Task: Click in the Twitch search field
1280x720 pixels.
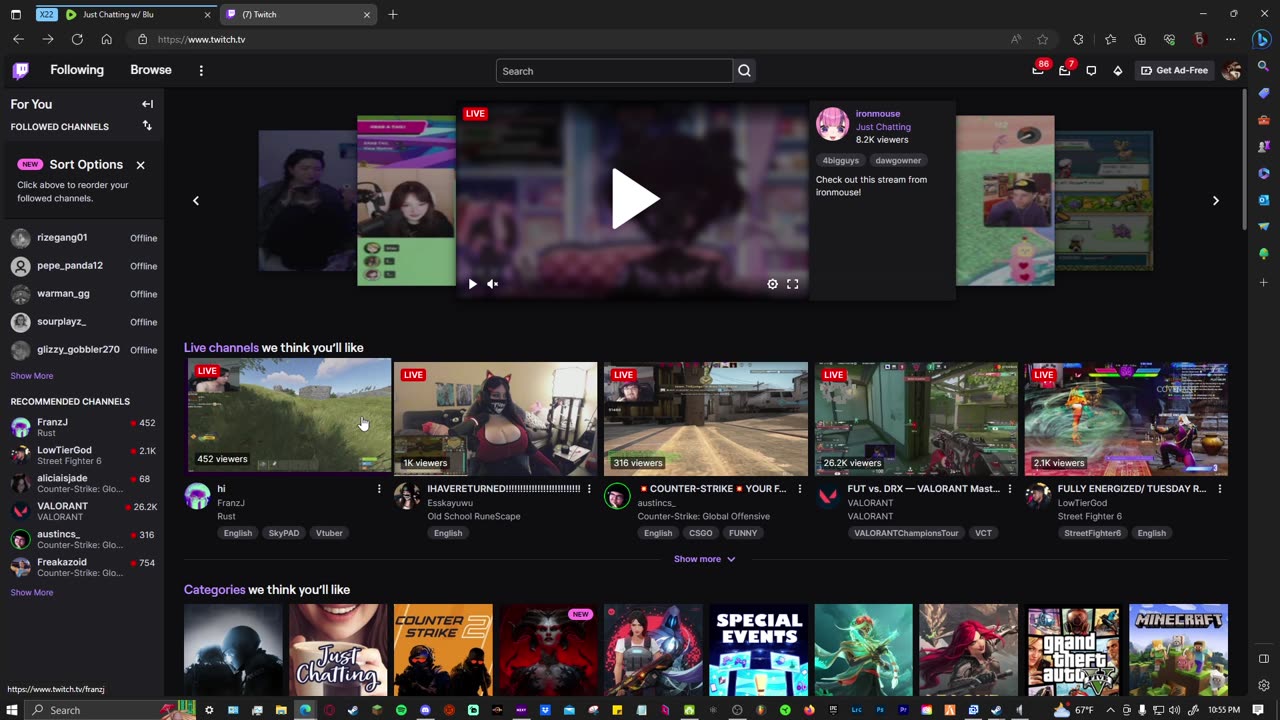Action: pos(614,71)
